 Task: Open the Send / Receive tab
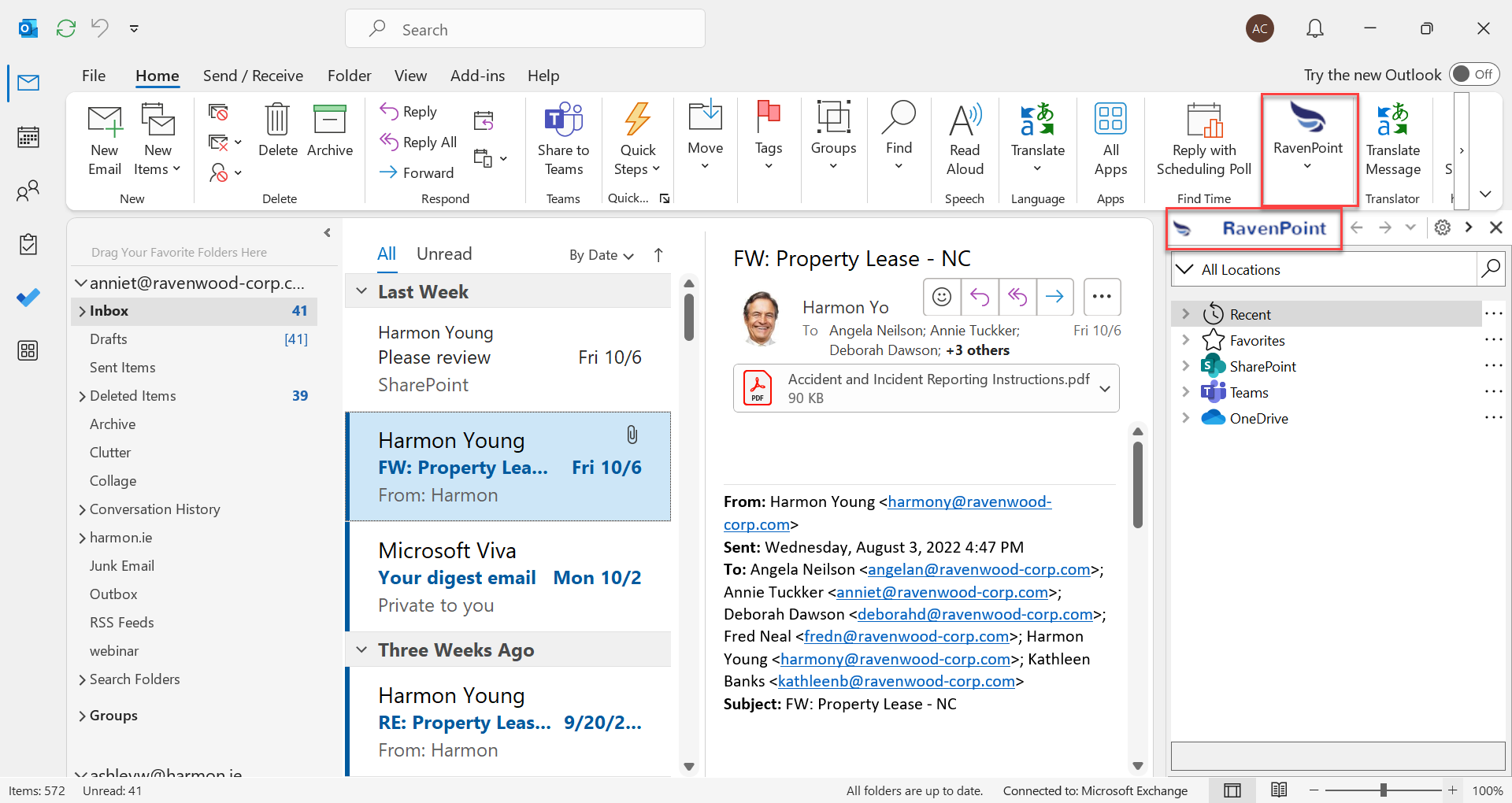tap(253, 76)
